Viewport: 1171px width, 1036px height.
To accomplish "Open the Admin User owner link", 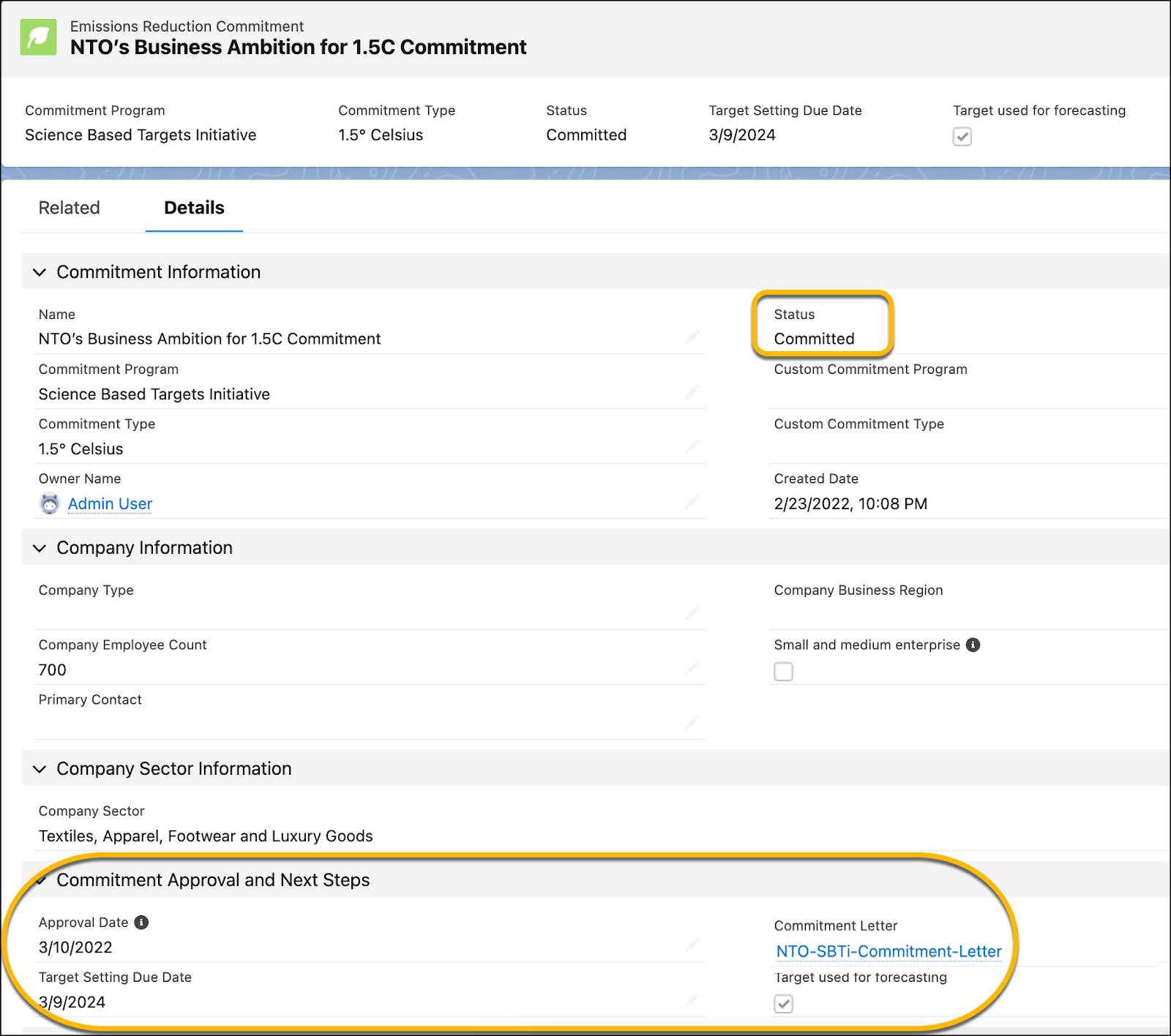I will tap(110, 503).
